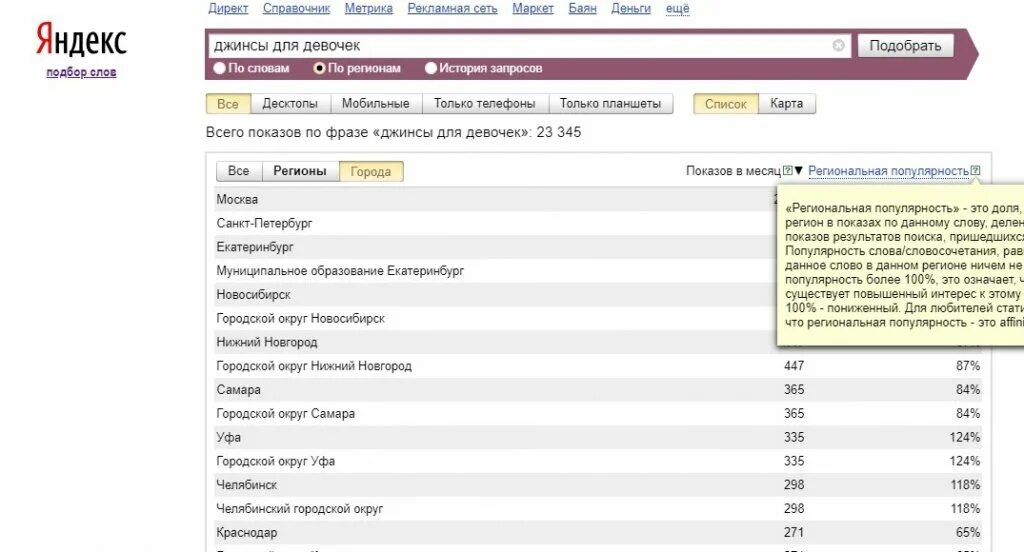This screenshot has height=552, width=1024.
Task: Open the Маркет link
Action: (x=533, y=8)
